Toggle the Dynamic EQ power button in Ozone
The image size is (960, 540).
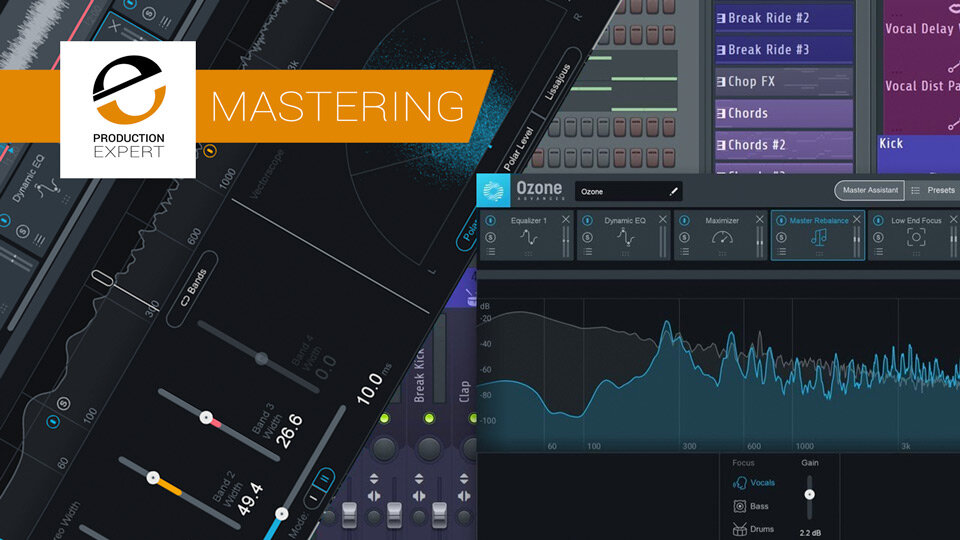[588, 220]
